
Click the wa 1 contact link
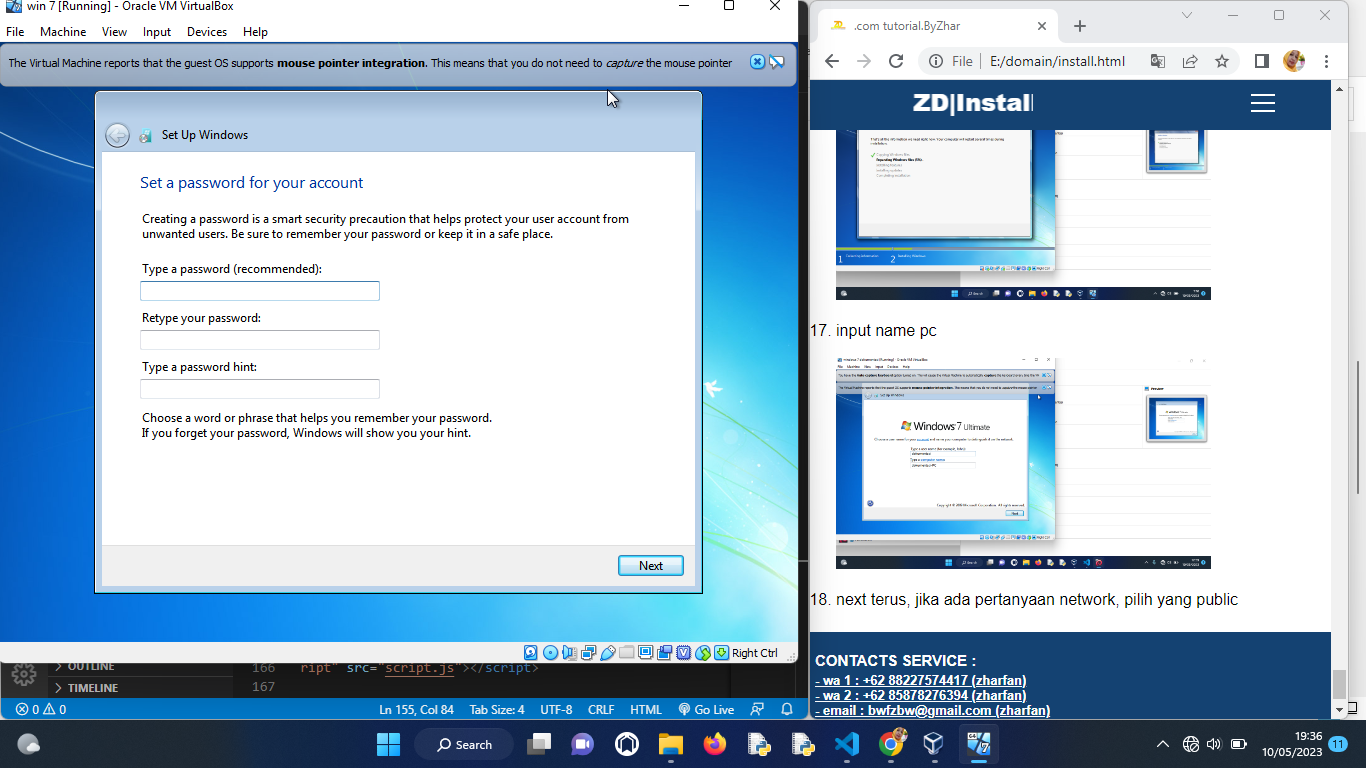920,680
